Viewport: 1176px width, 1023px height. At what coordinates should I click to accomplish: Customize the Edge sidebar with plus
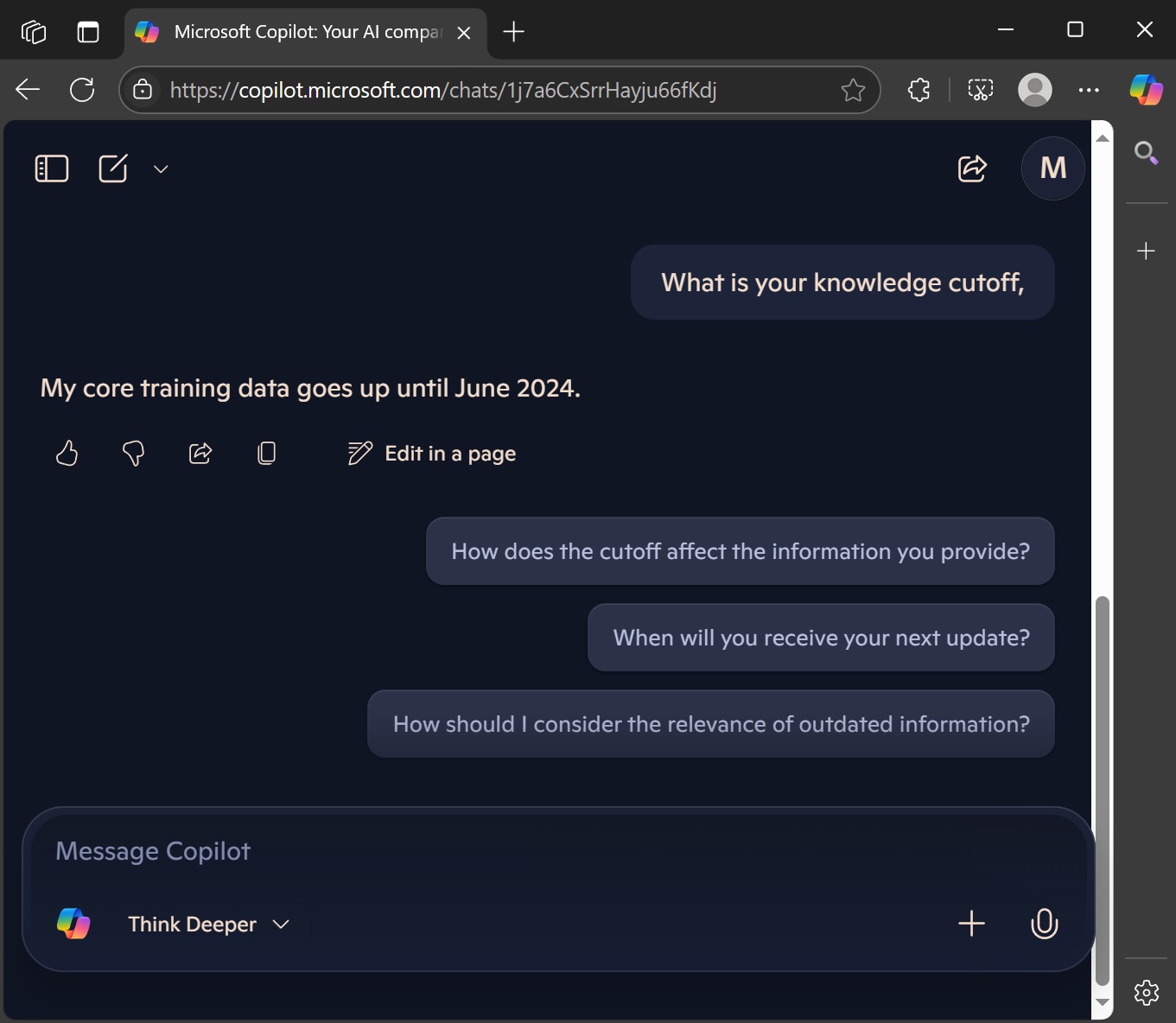[1147, 251]
